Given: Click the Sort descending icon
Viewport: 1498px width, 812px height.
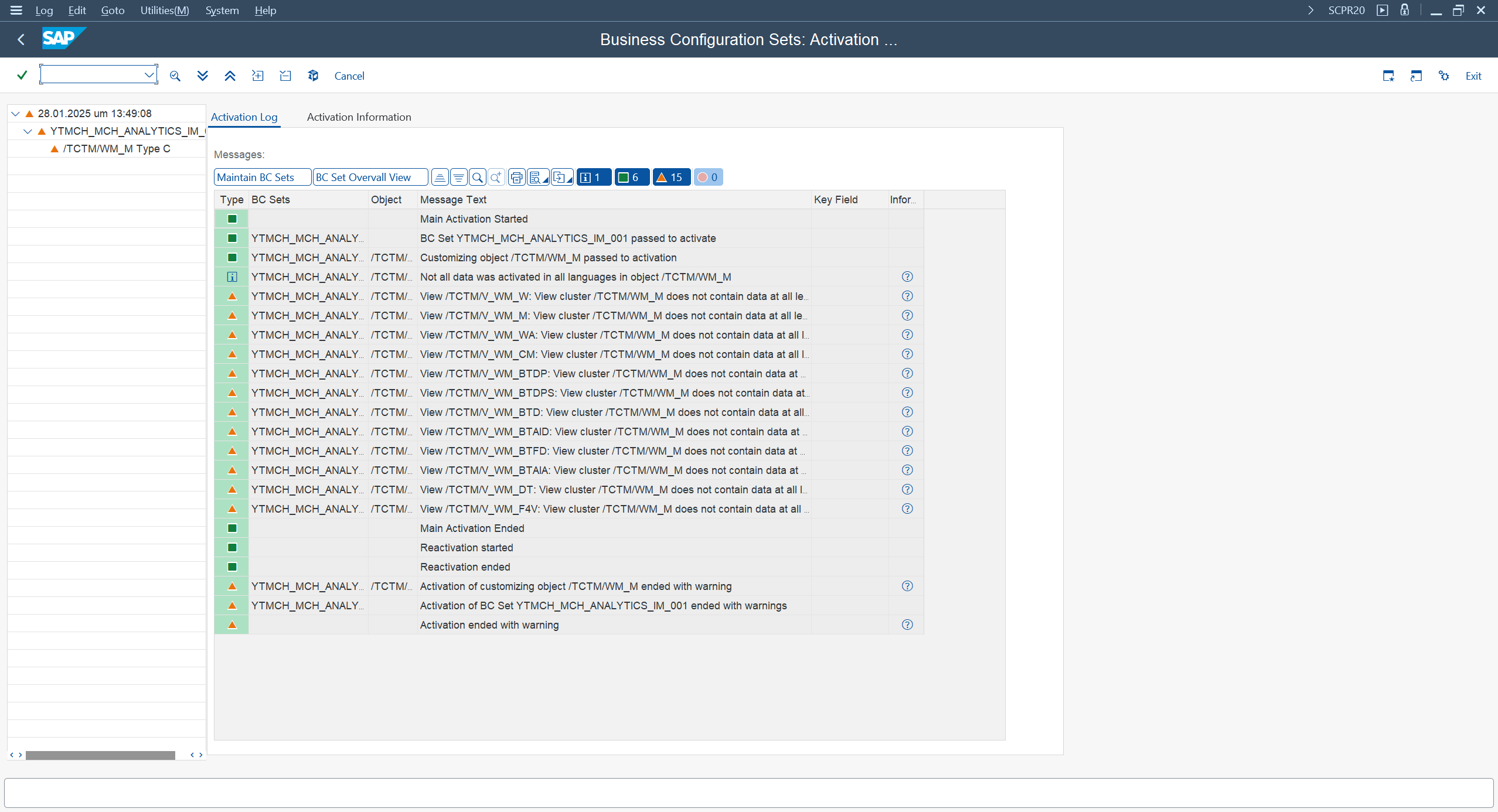Looking at the screenshot, I should 459,178.
